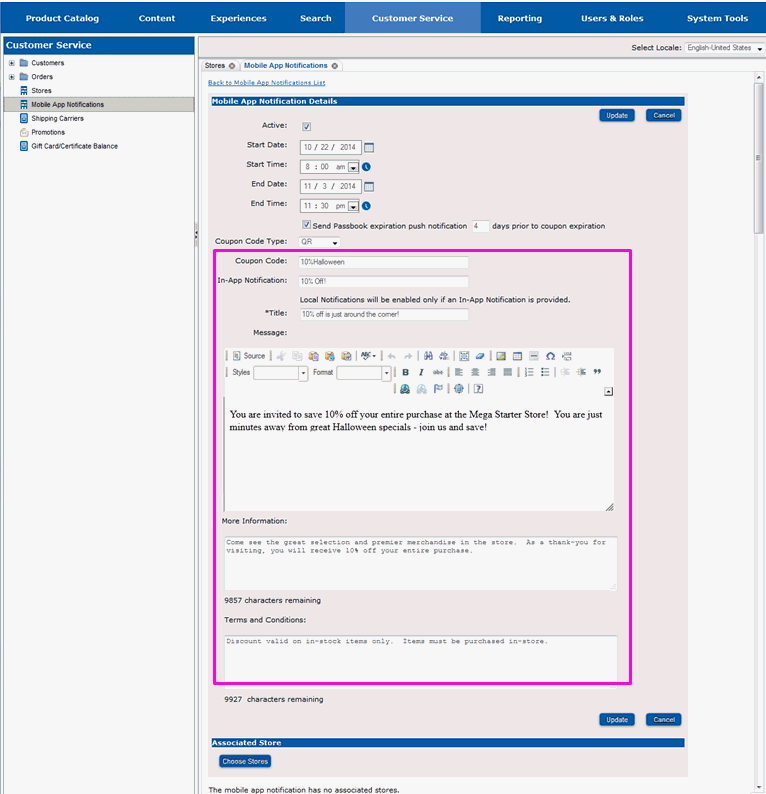Click the bottom Cancel button
This screenshot has width=766, height=794.
pos(664,720)
